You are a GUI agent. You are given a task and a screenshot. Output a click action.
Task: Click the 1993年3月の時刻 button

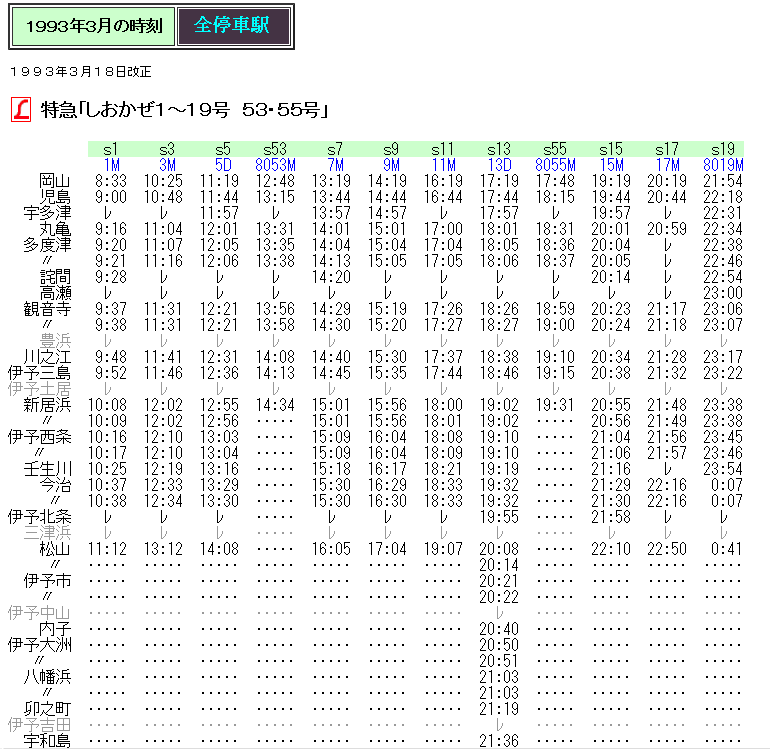[93, 26]
